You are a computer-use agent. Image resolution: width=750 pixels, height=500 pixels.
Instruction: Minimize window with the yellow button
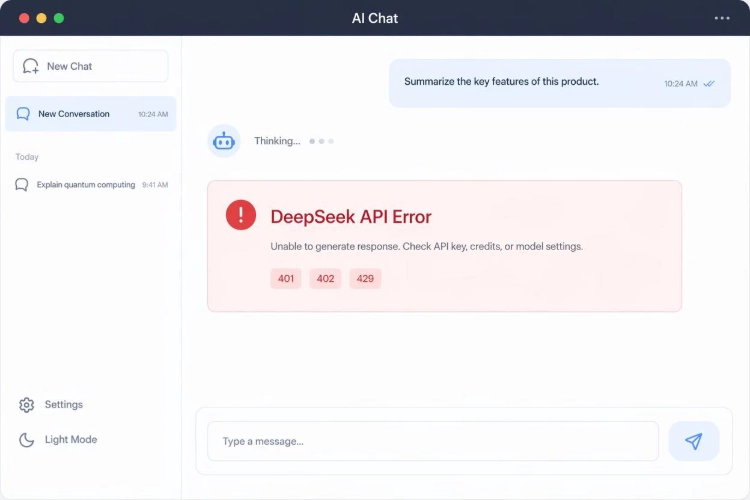pyautogui.click(x=42, y=18)
